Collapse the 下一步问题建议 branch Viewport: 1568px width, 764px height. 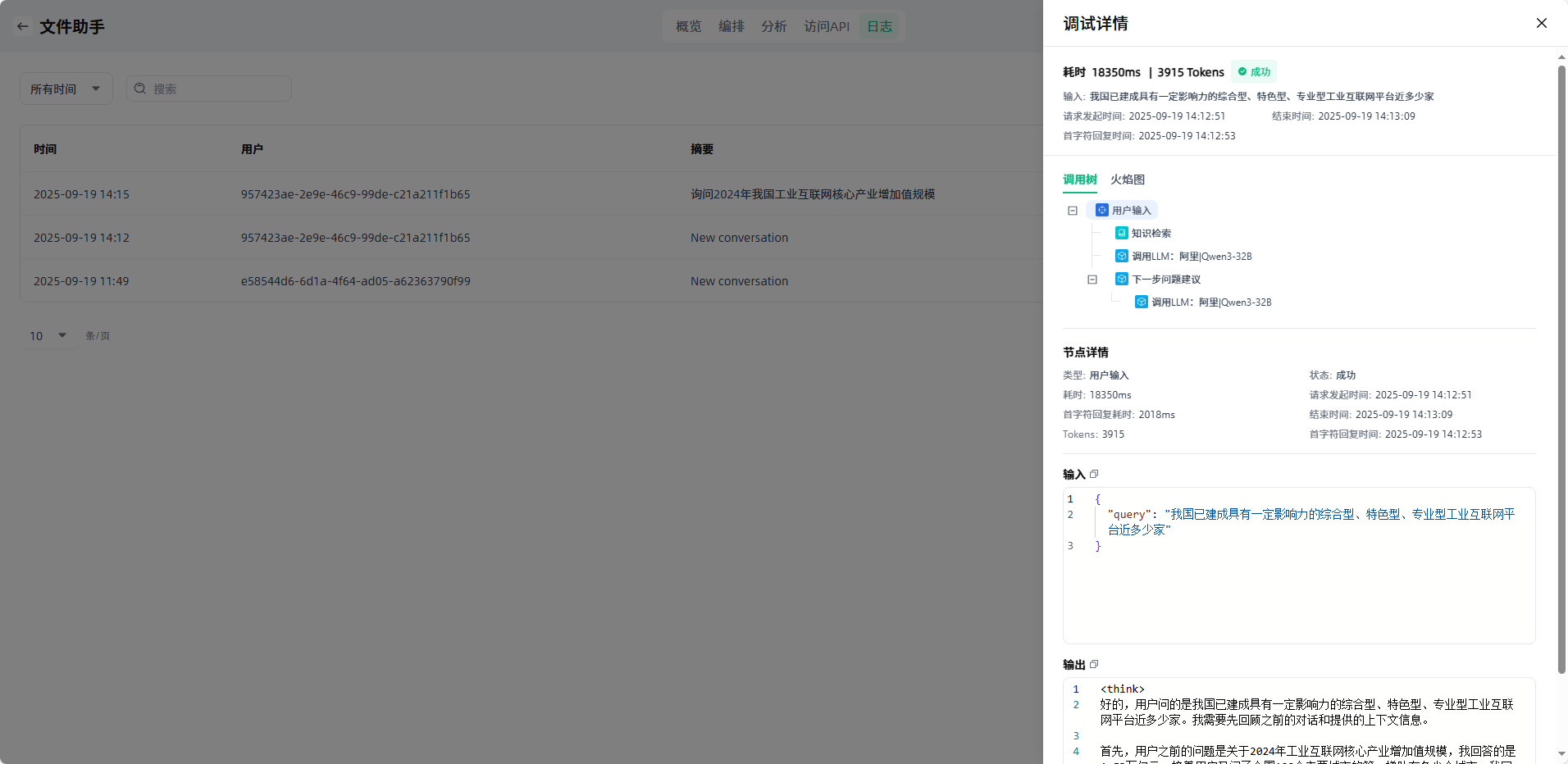(1092, 280)
